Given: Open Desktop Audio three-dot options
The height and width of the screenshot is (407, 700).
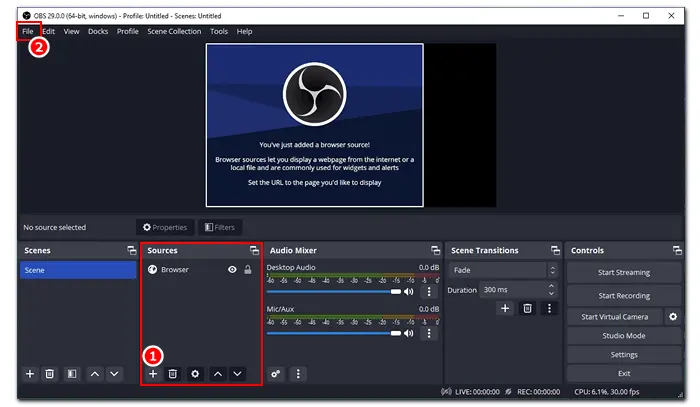Looking at the screenshot, I should point(429,292).
